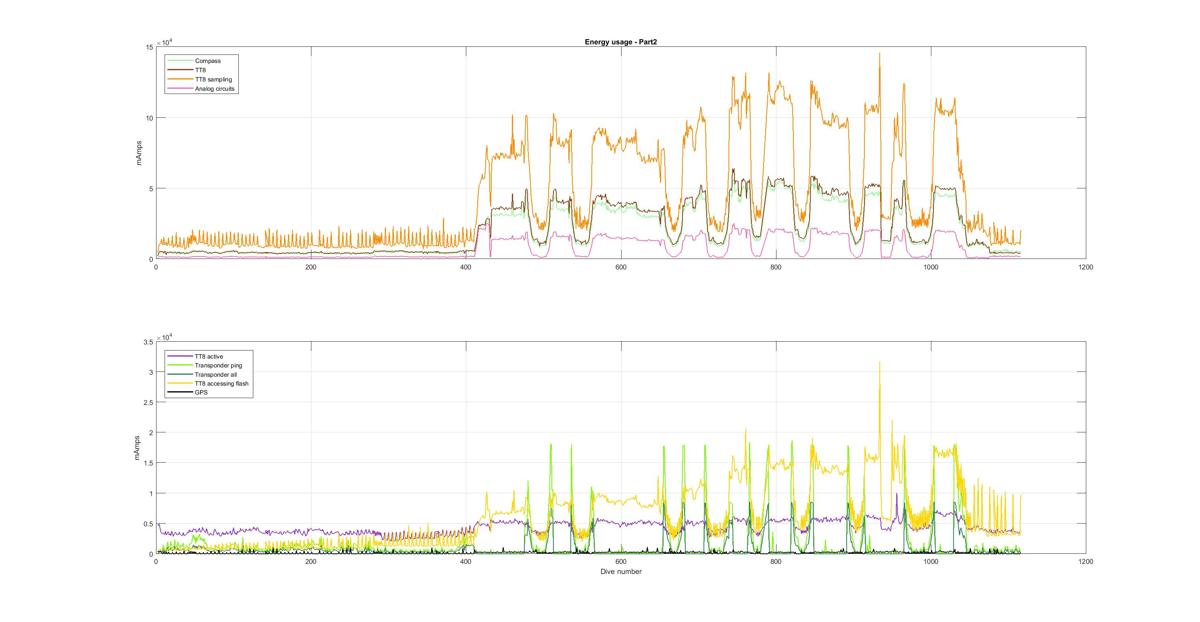Select the 'Transponder all' legend entry
The width and height of the screenshot is (1200, 622).
pos(216,374)
